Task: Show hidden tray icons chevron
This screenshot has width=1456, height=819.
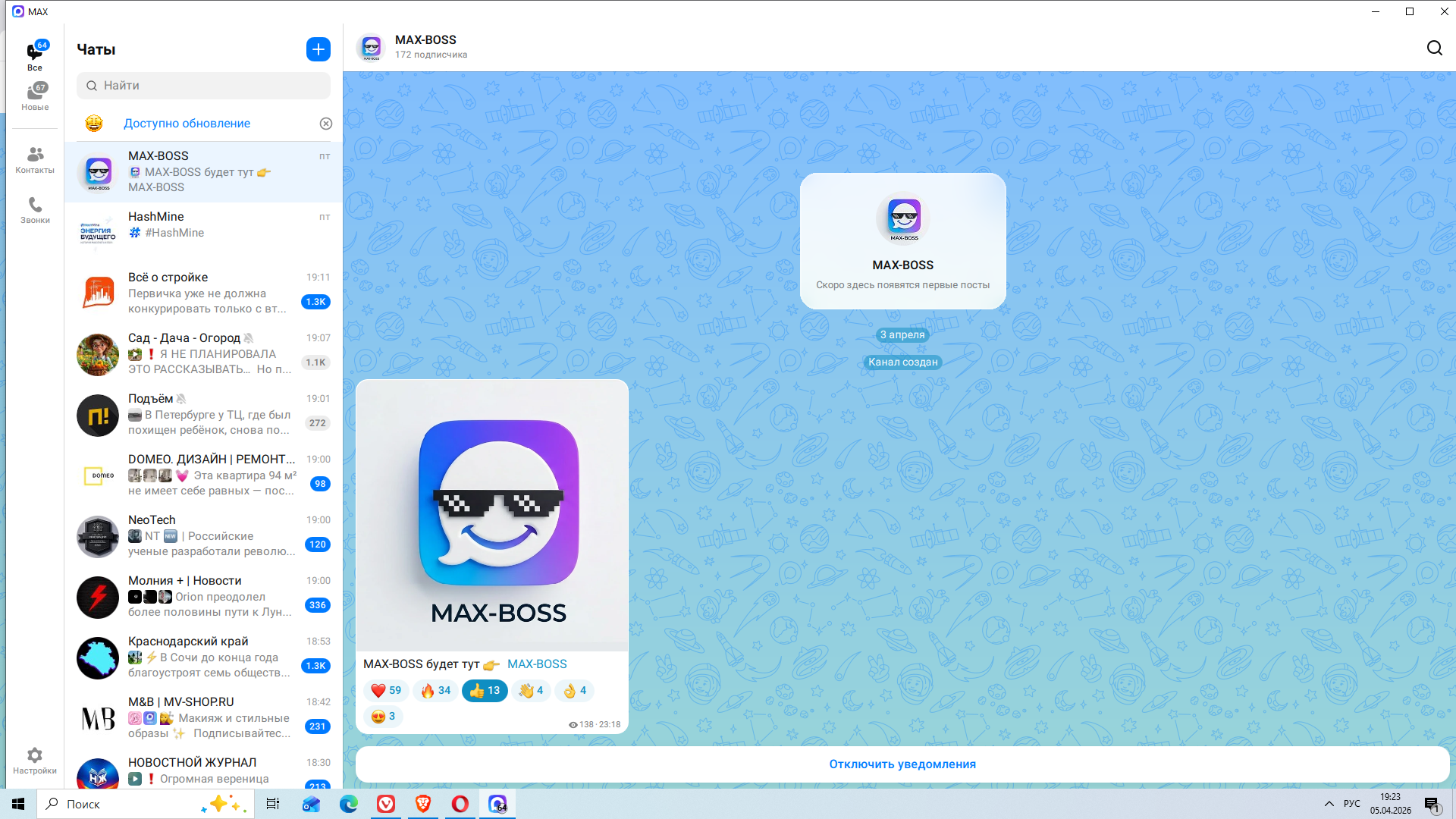Action: 1329,804
